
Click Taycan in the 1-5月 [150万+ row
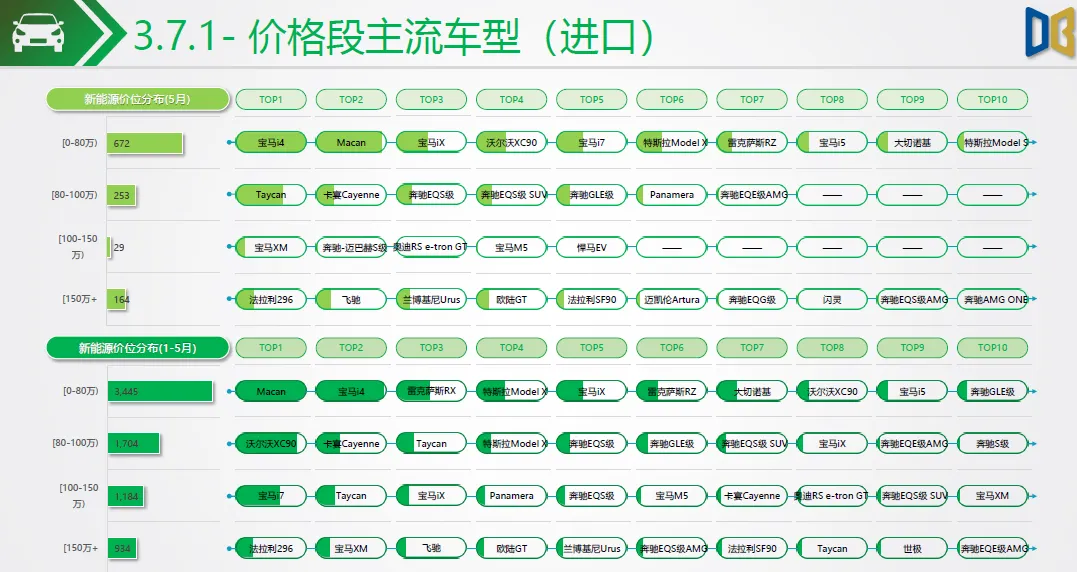coord(832,548)
